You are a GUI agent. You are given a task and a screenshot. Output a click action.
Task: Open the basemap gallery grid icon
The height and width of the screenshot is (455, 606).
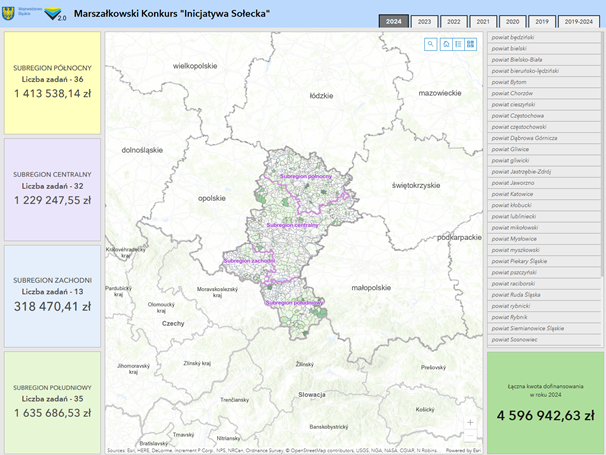(470, 44)
